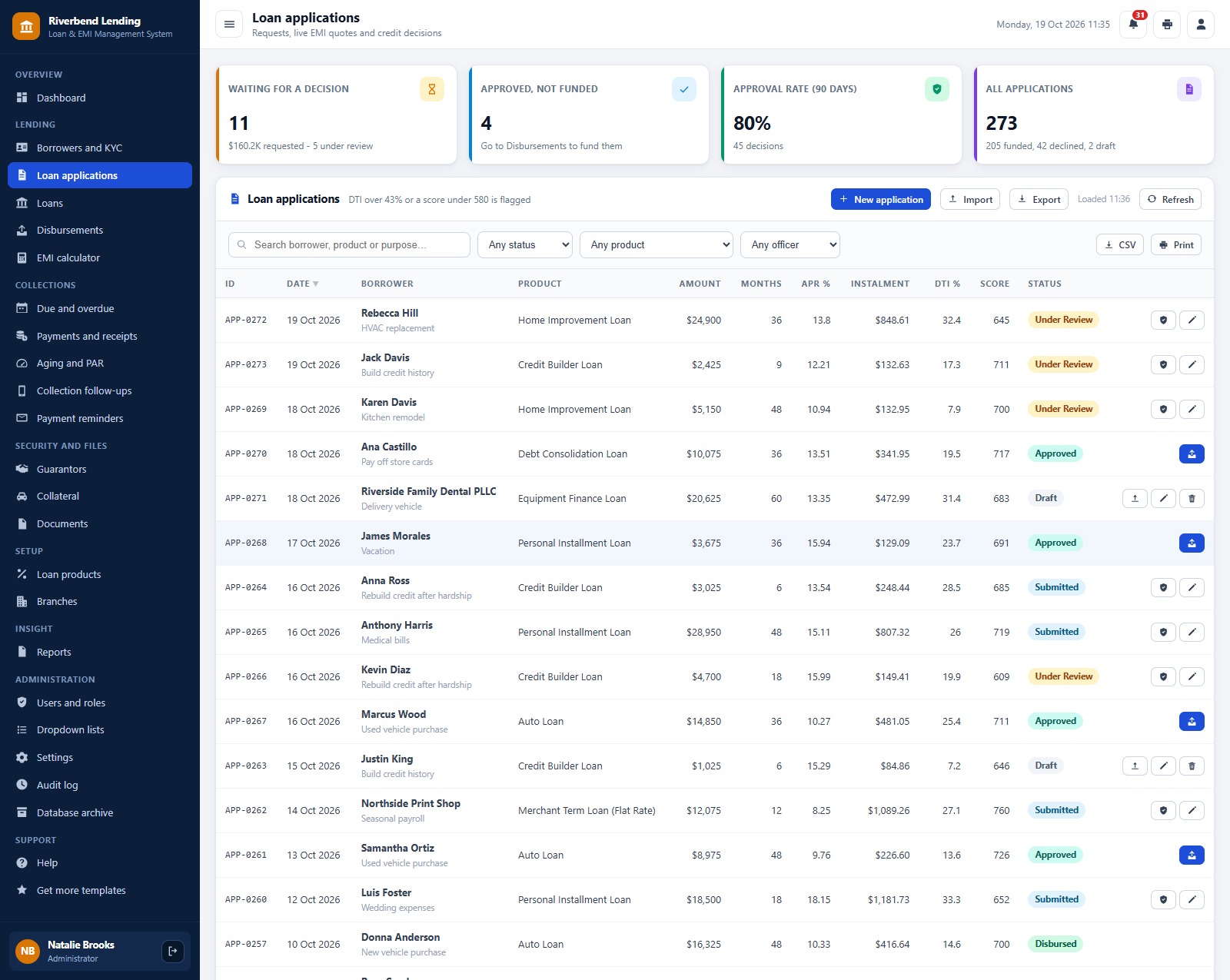Log out using the sidebar exit icon
Screen dimensions: 1230x980
click(x=173, y=952)
